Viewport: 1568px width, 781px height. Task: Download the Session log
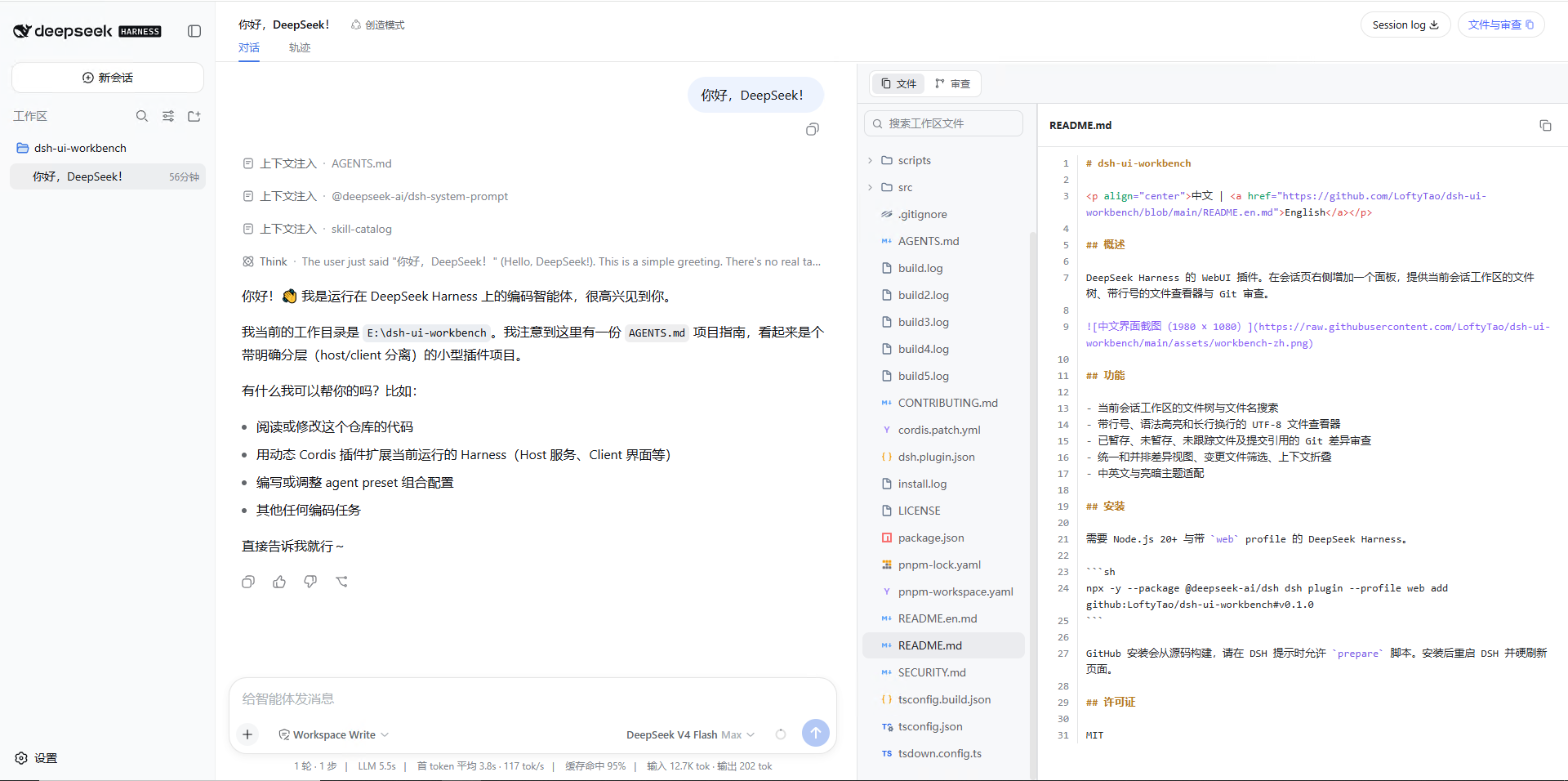[1405, 25]
